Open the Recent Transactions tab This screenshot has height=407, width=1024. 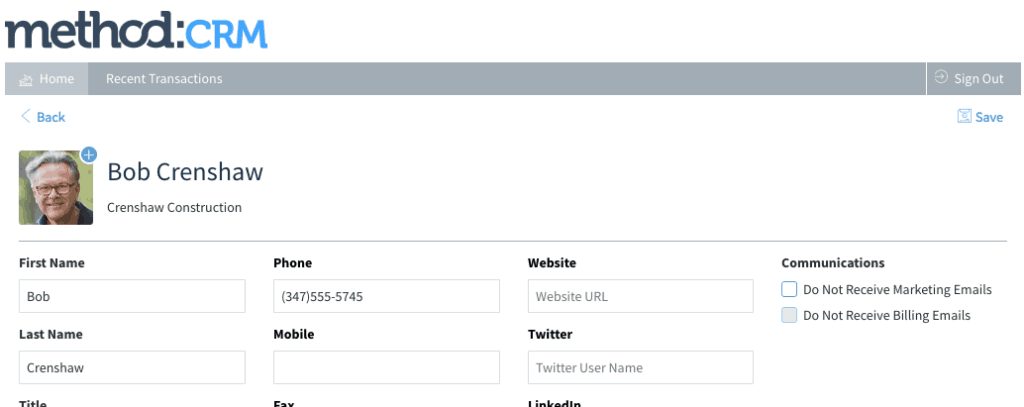point(164,79)
